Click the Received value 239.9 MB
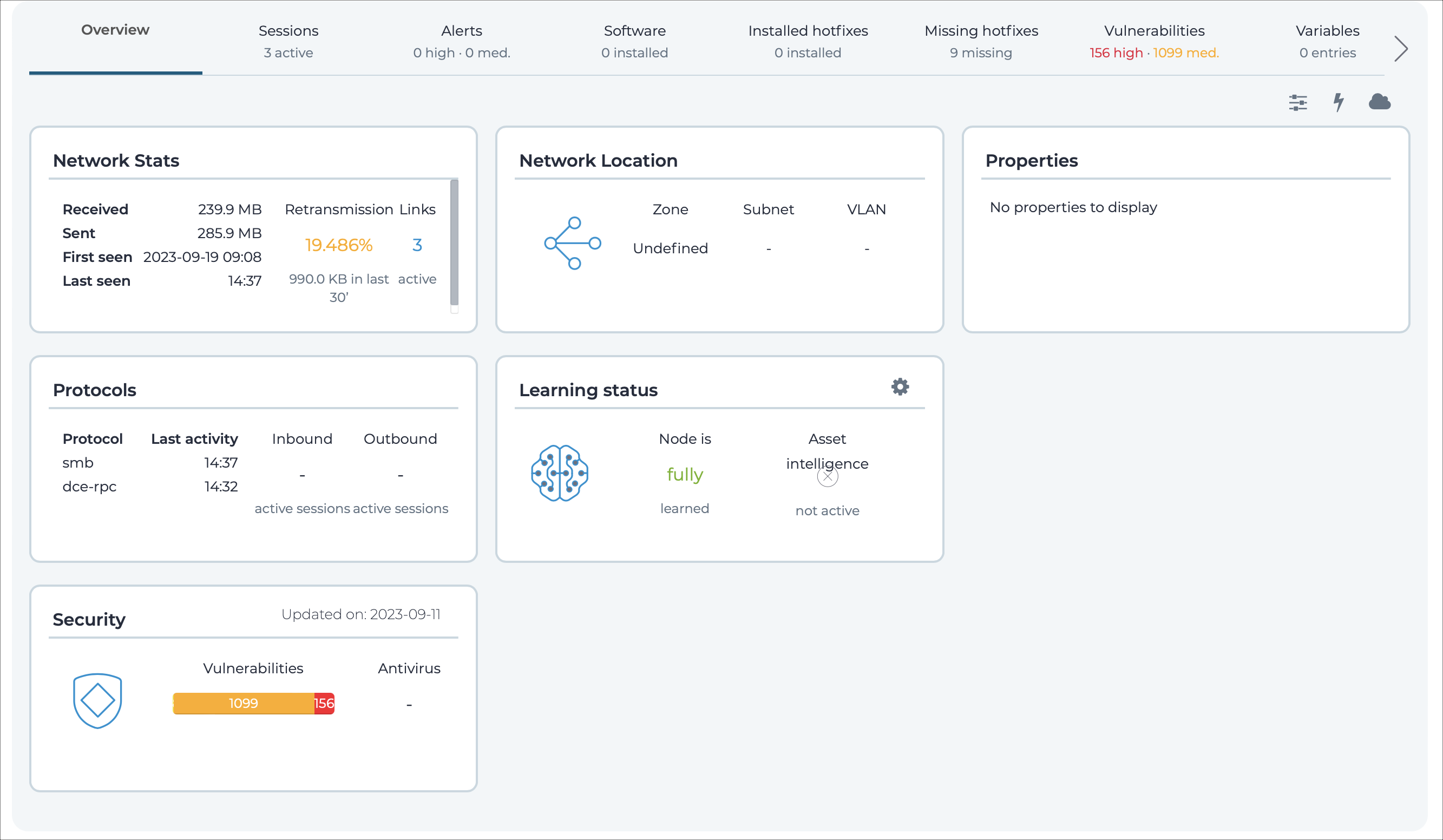The image size is (1443, 840). tap(229, 209)
